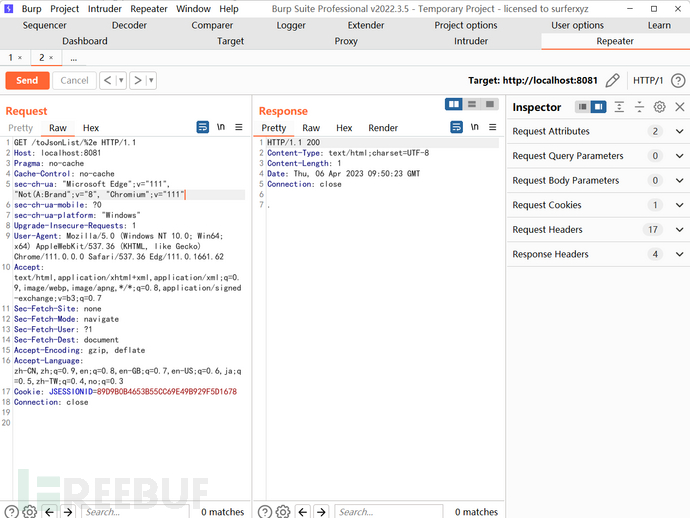Screen dimensions: 690x518
Task: Switch Response view to Raw
Action: [x=311, y=128]
